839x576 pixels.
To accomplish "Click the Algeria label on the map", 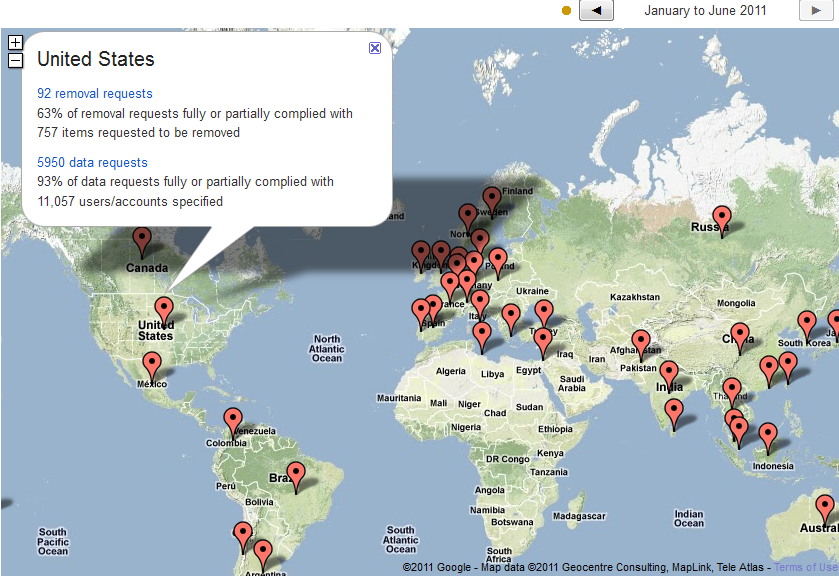I will pos(451,371).
